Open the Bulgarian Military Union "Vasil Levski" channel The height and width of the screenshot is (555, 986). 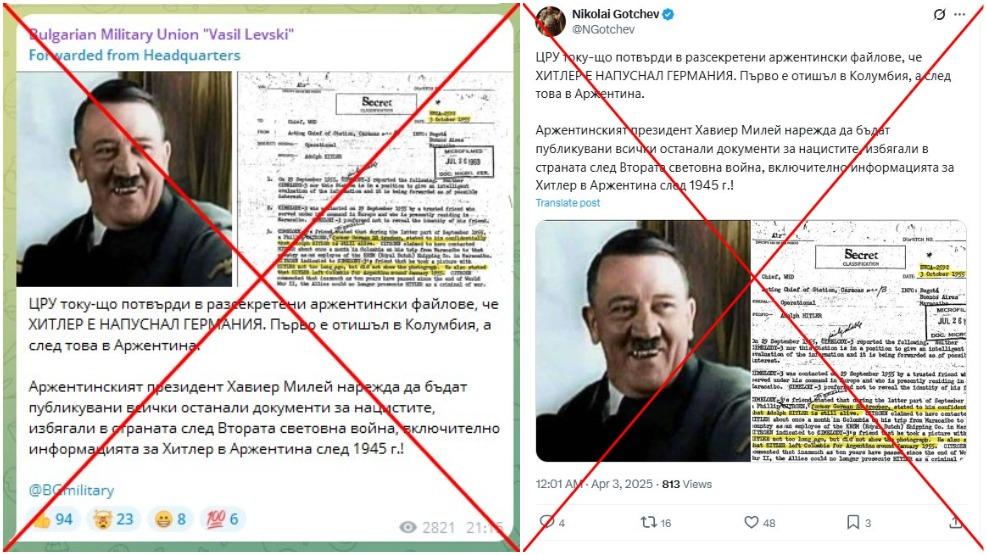(x=161, y=34)
